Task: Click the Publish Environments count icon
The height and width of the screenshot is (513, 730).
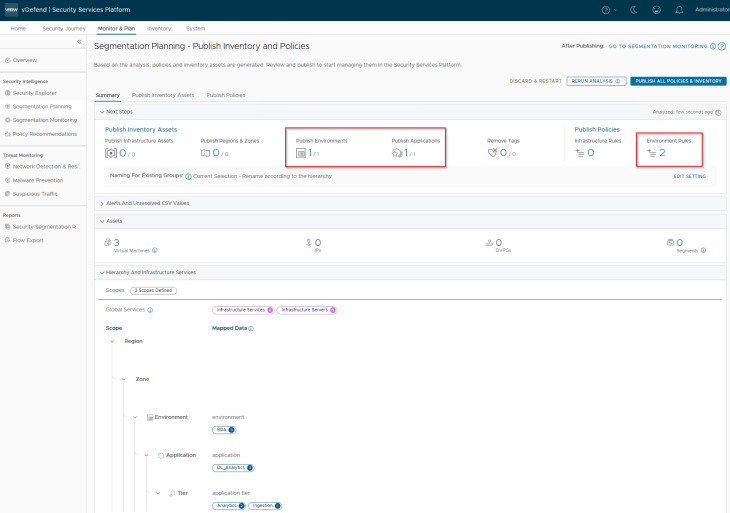Action: (301, 153)
